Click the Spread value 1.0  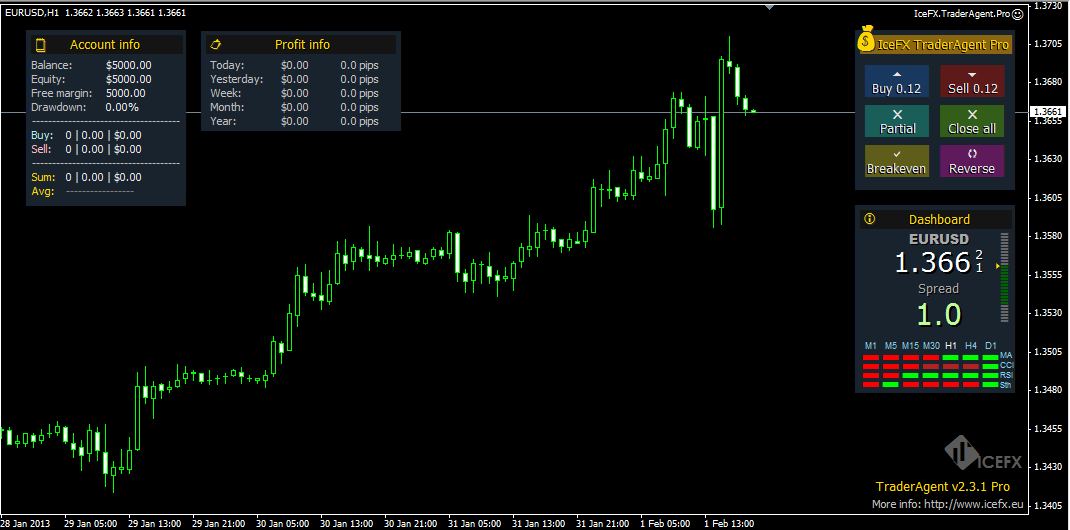pyautogui.click(x=938, y=314)
